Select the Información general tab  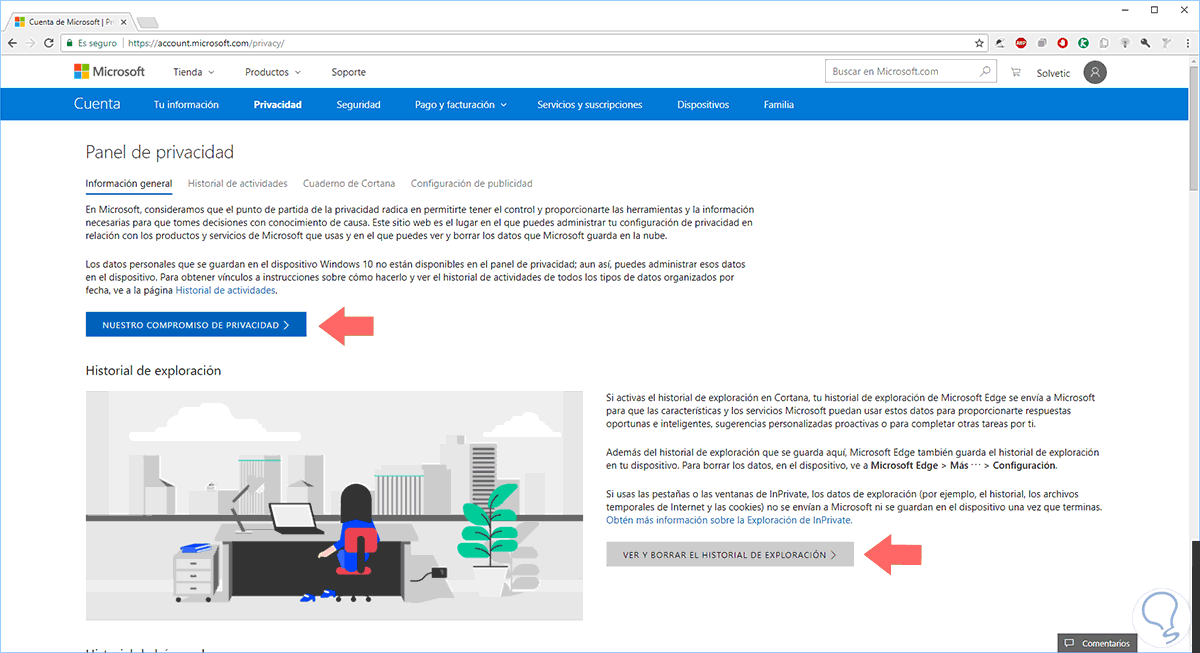click(129, 183)
